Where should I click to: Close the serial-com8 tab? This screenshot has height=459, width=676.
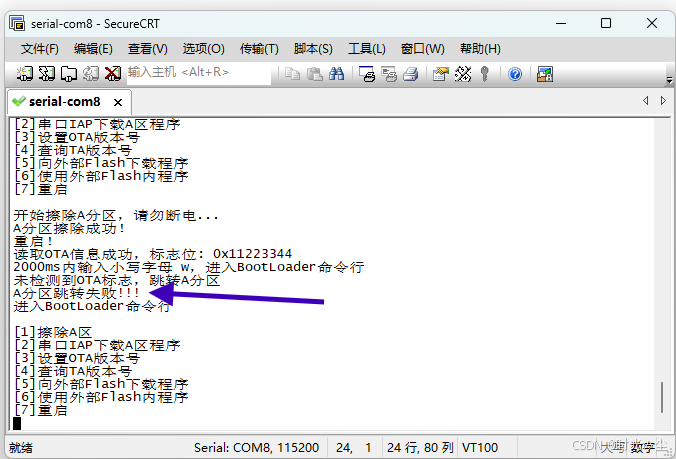118,103
